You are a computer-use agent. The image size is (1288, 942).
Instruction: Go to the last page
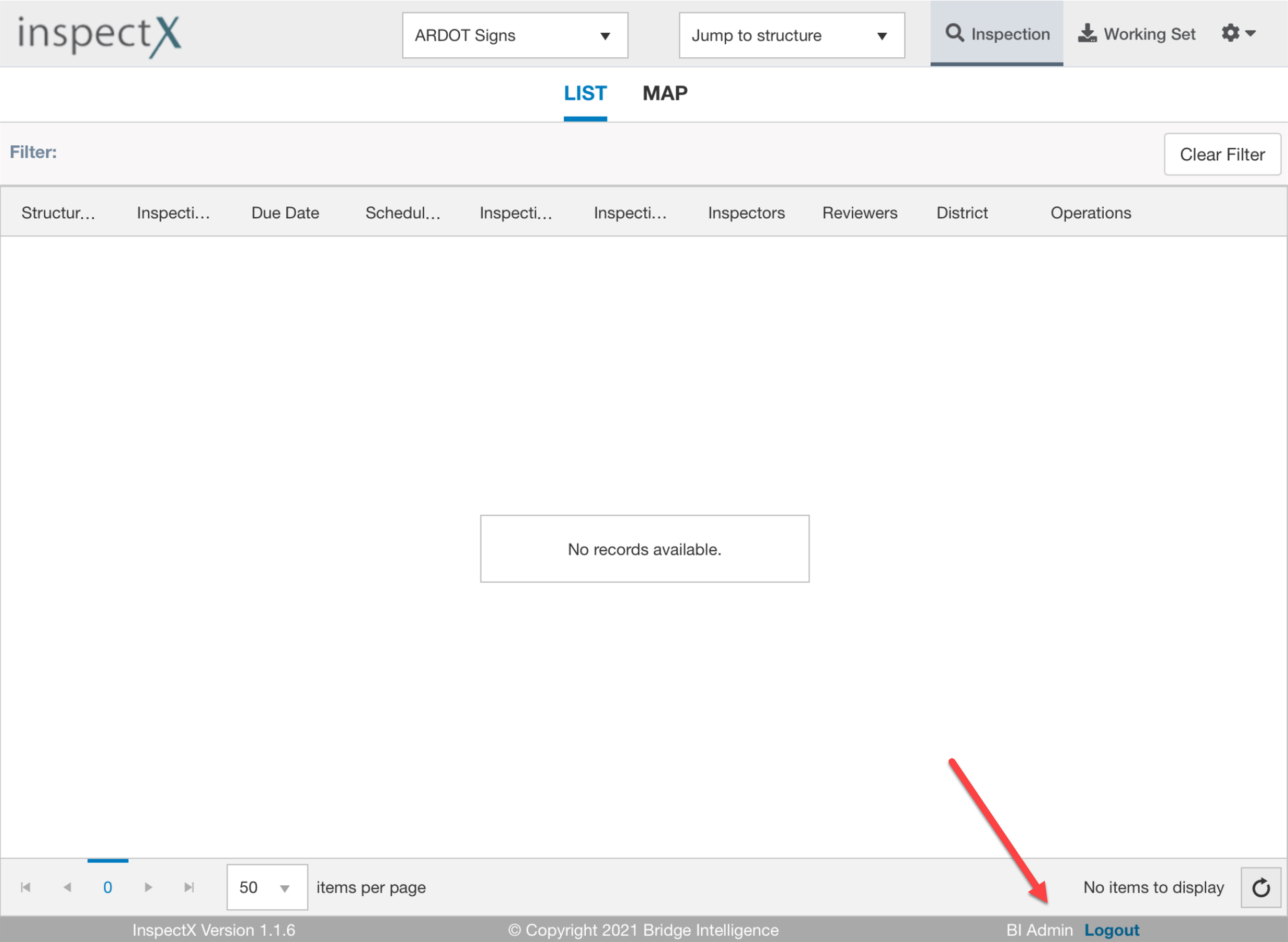coord(190,887)
